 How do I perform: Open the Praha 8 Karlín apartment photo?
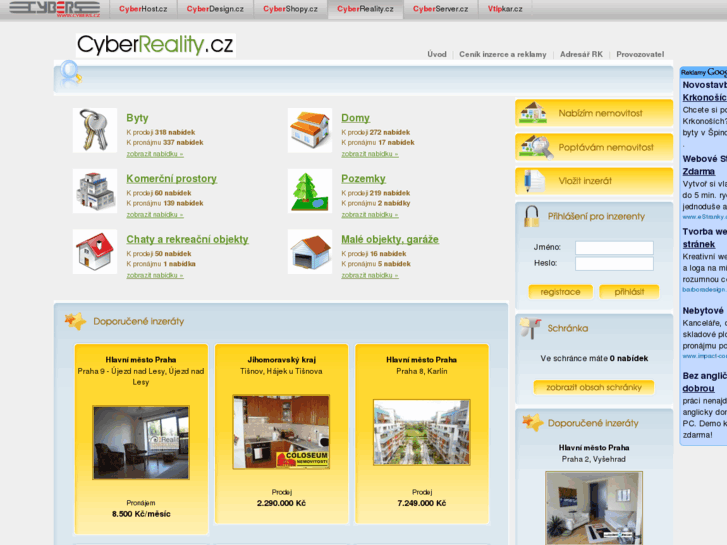tap(422, 432)
